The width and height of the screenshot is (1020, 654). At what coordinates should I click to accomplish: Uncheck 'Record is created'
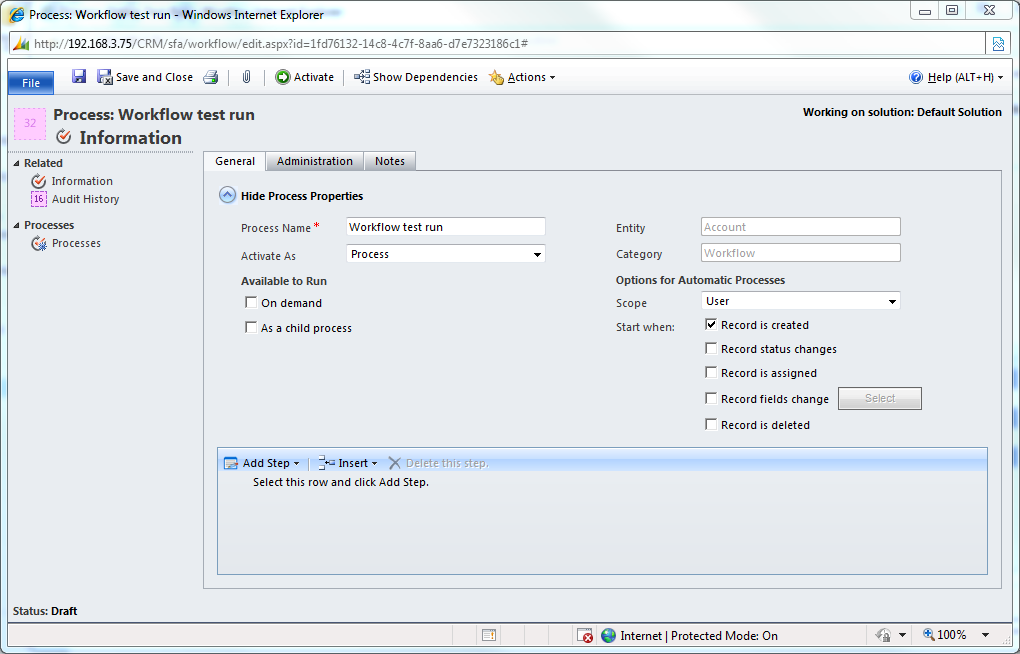(711, 324)
